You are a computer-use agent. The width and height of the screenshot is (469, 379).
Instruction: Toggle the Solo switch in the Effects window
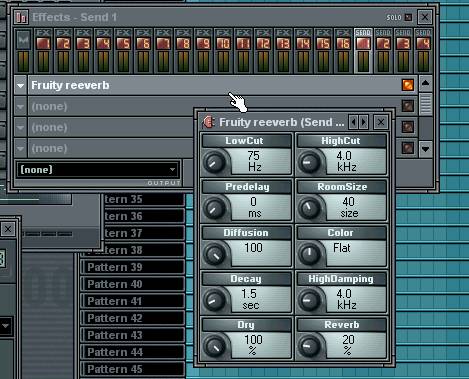click(x=408, y=17)
